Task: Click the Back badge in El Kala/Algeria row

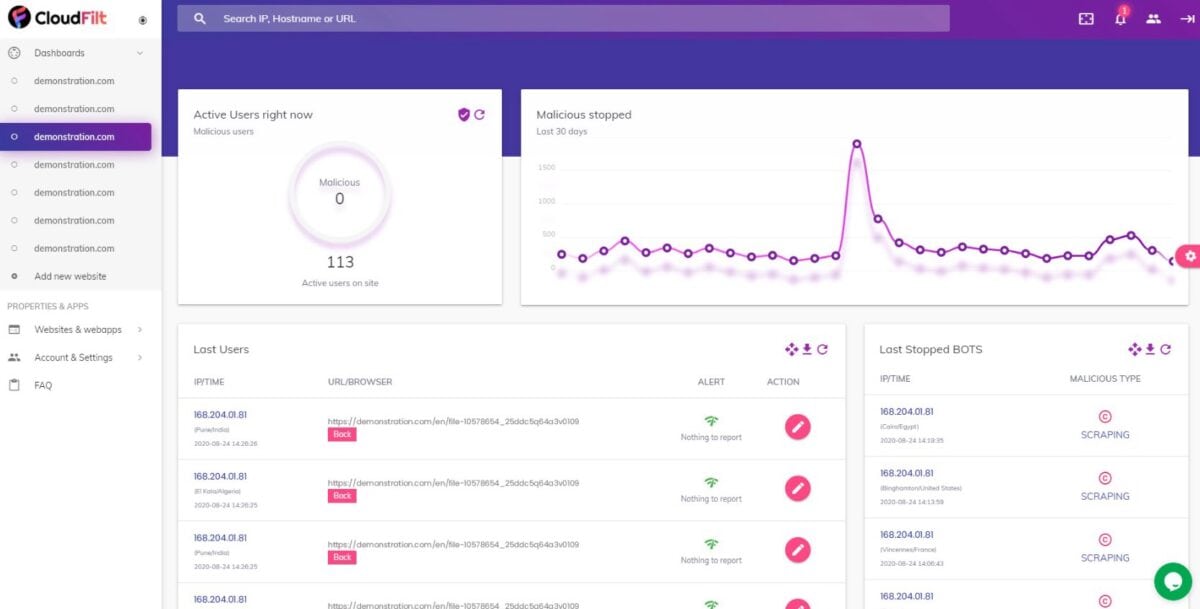Action: click(342, 496)
